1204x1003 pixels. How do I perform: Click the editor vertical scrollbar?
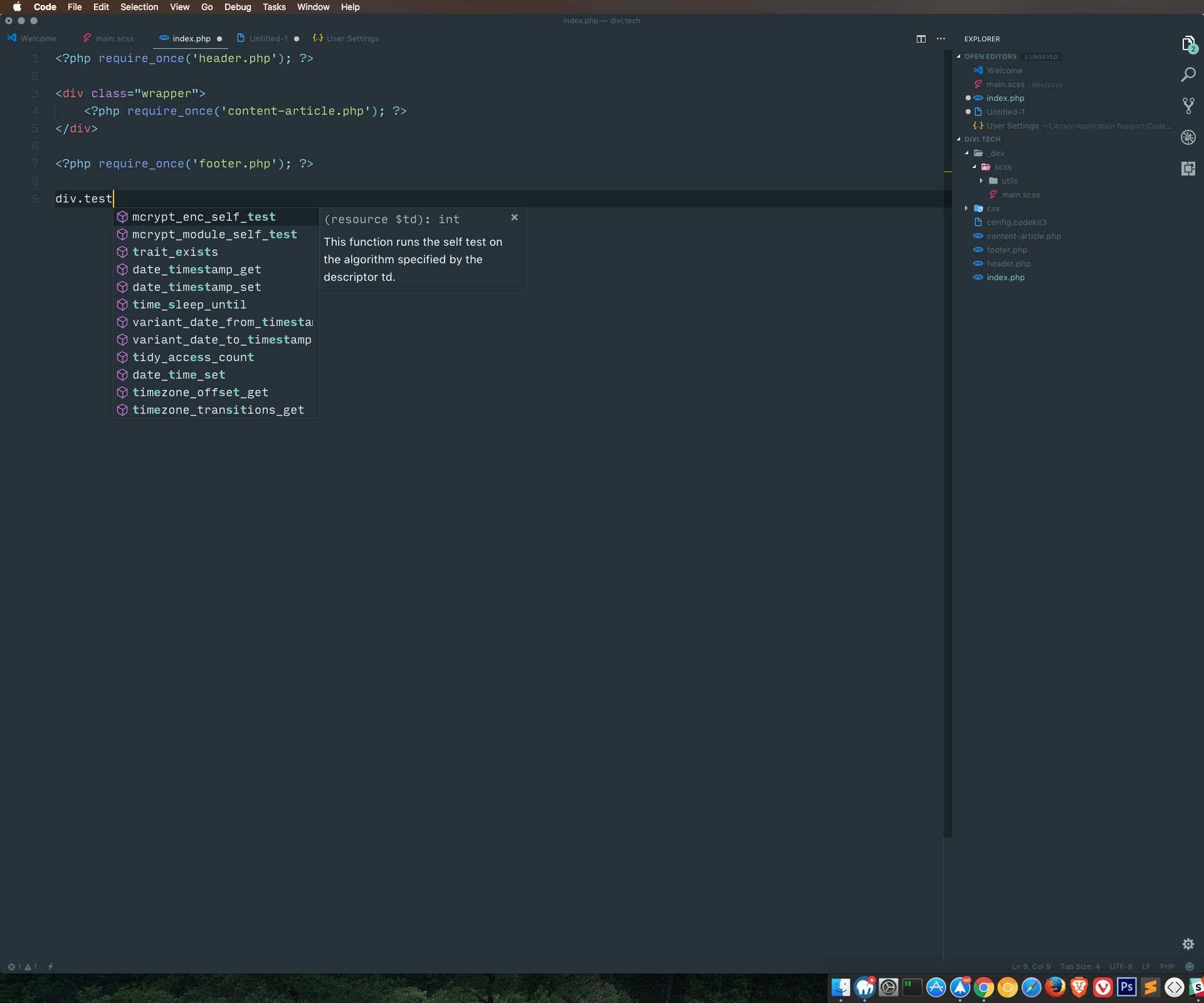948,443
